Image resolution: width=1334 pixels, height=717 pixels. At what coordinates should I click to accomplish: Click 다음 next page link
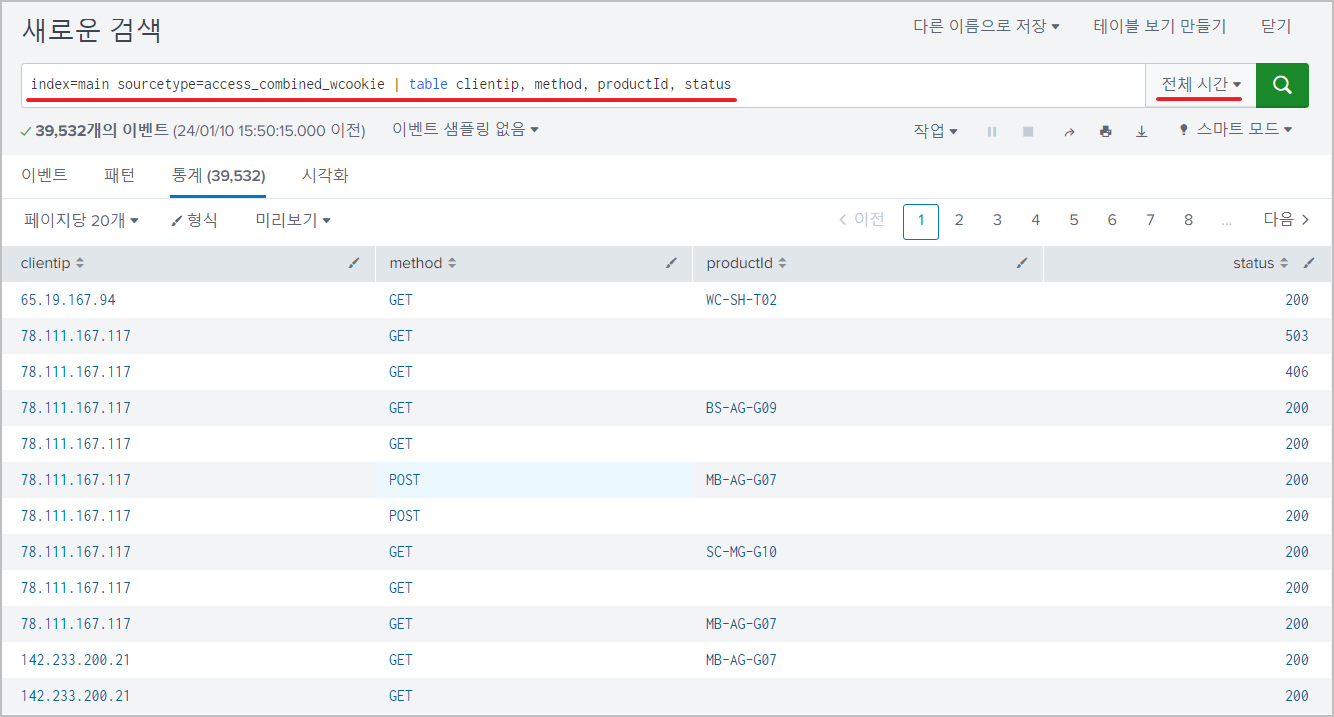point(1286,220)
